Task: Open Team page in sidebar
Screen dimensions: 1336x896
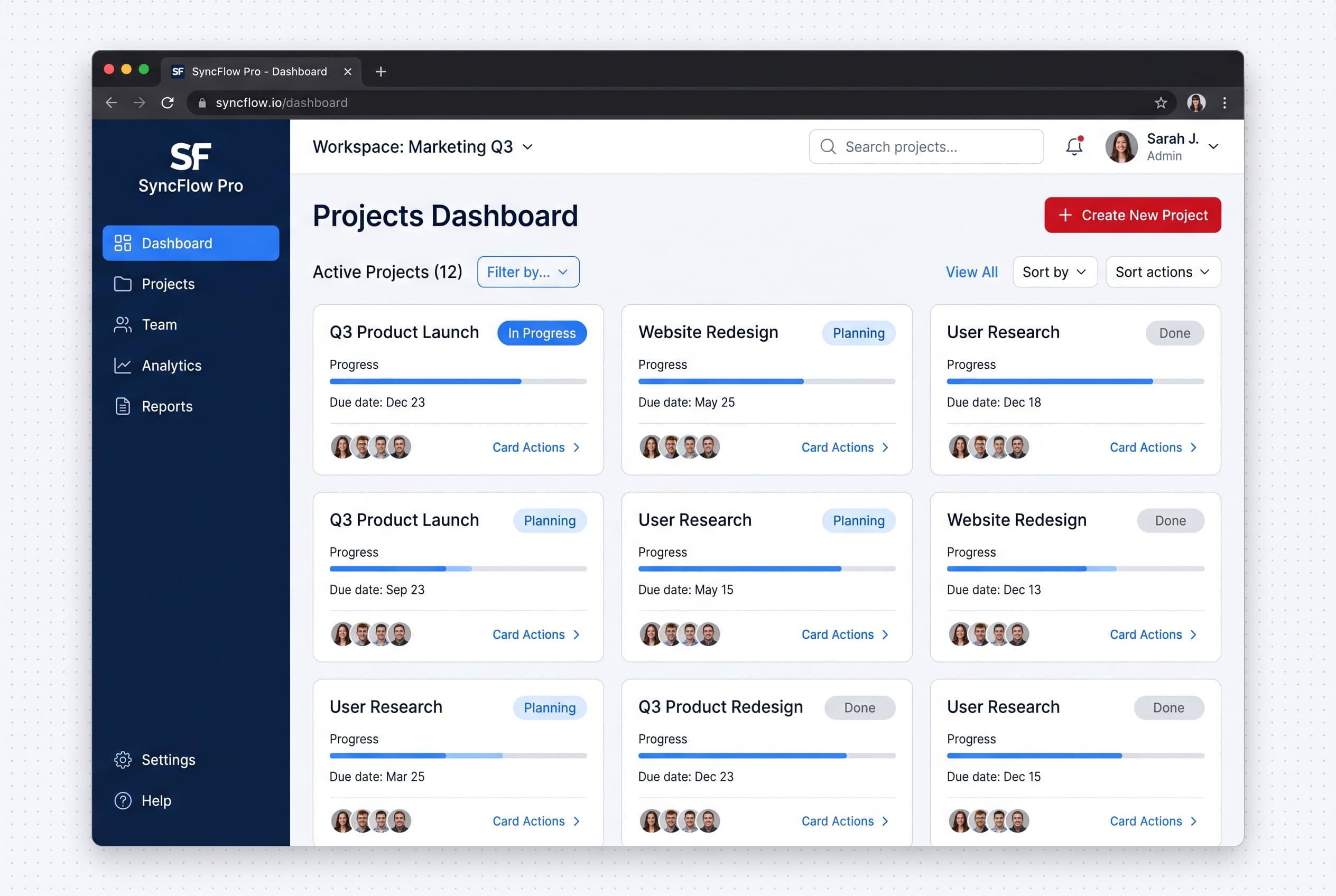Action: coord(190,324)
